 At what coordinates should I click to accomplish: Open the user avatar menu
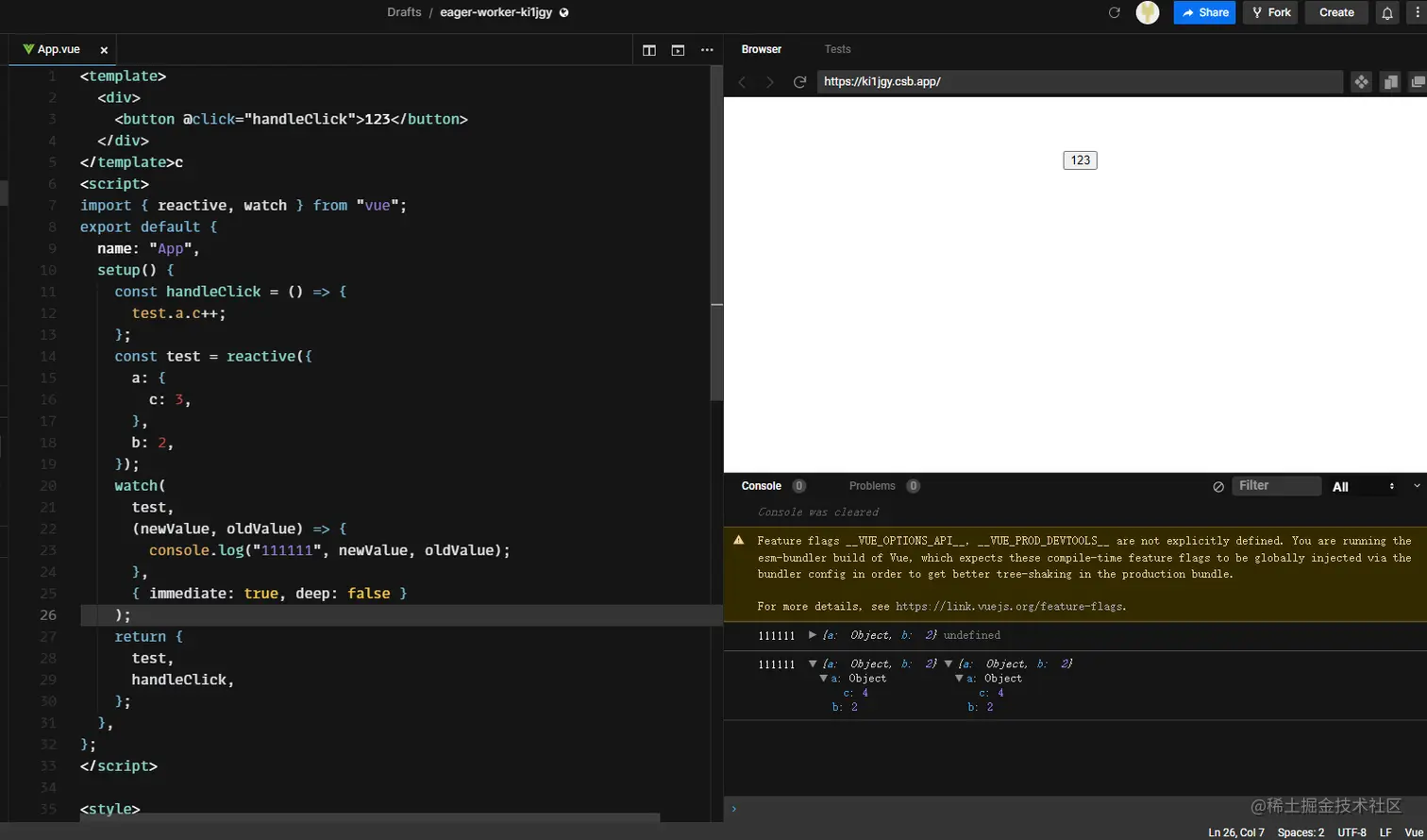[1148, 12]
